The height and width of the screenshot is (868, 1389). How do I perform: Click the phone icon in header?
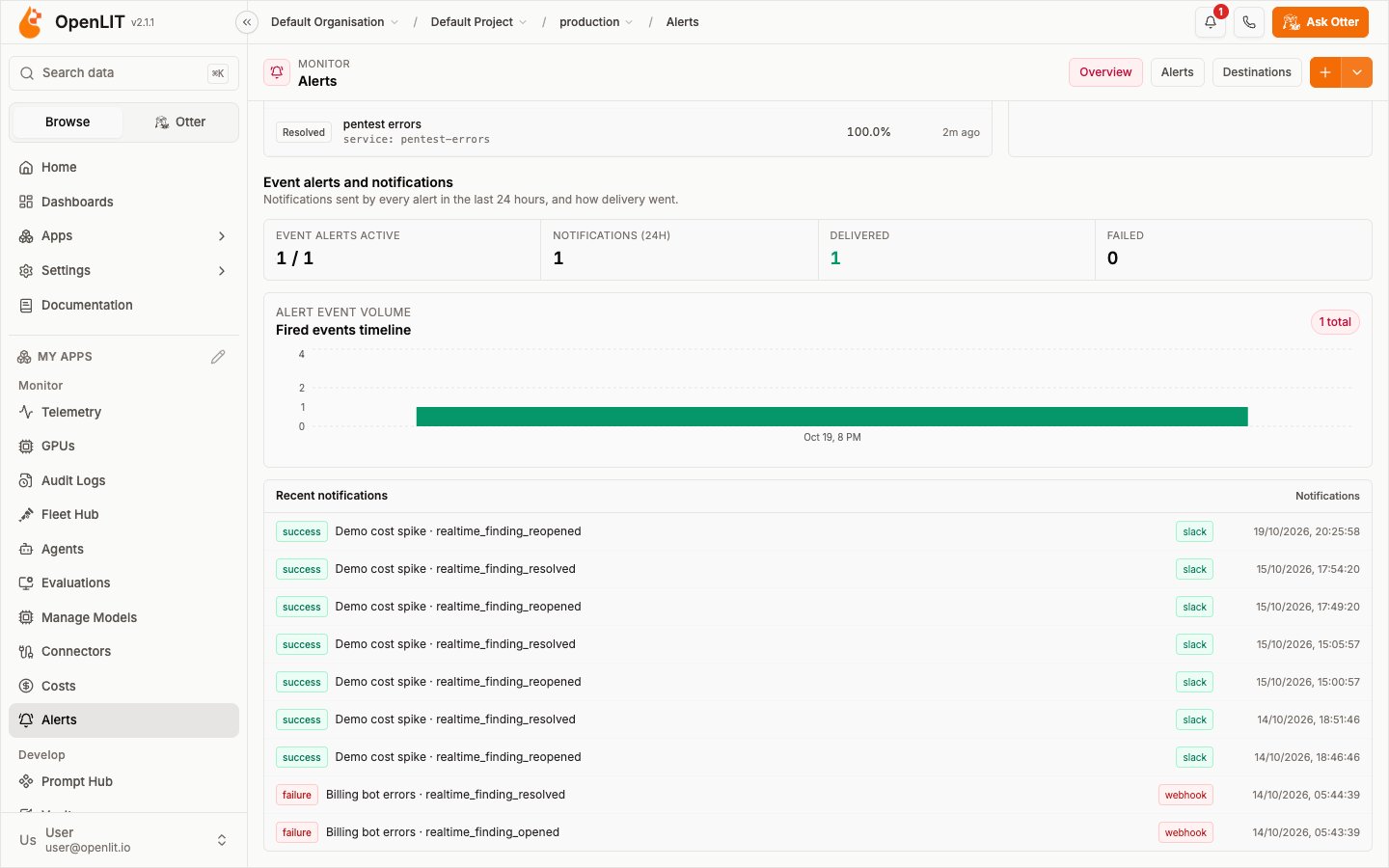click(1249, 22)
